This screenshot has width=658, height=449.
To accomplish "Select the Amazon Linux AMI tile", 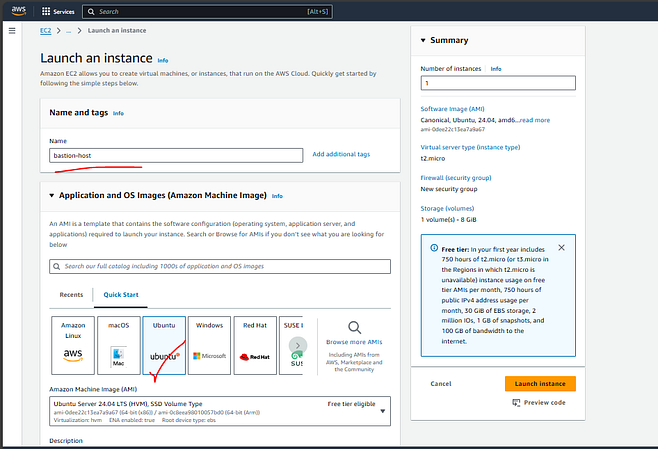I will 73,345.
